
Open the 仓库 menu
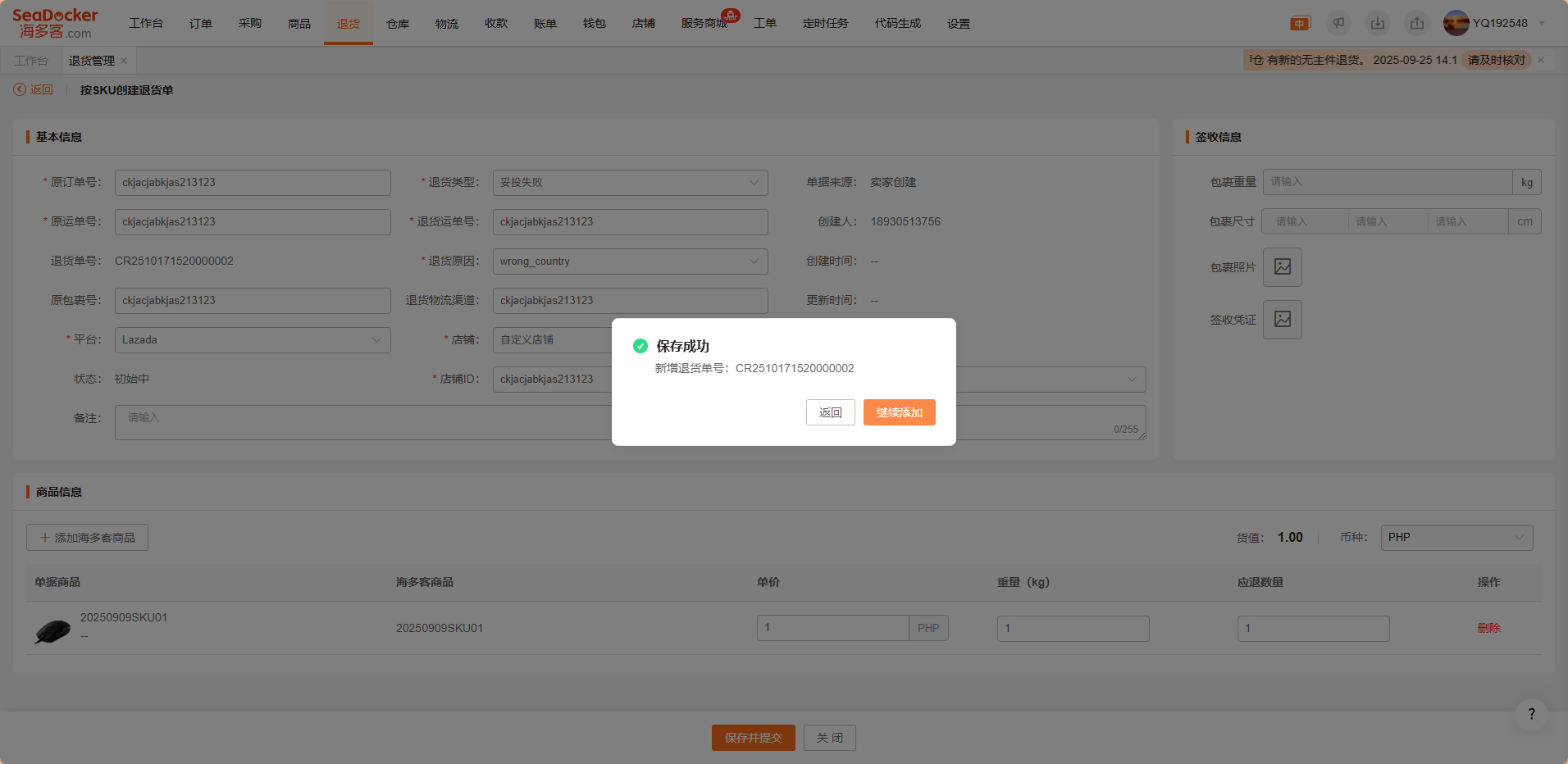(x=398, y=24)
